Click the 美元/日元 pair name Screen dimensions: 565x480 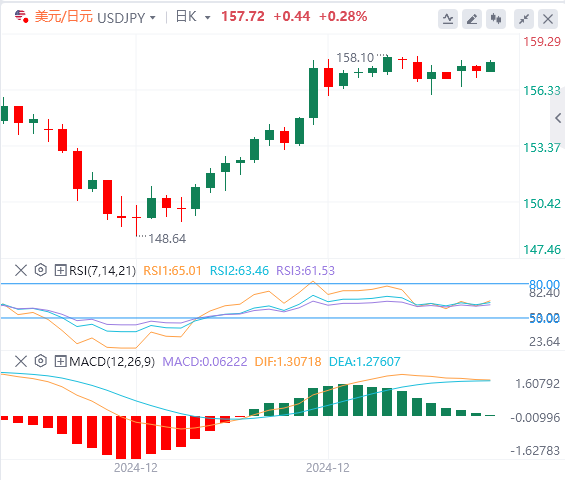click(x=63, y=17)
